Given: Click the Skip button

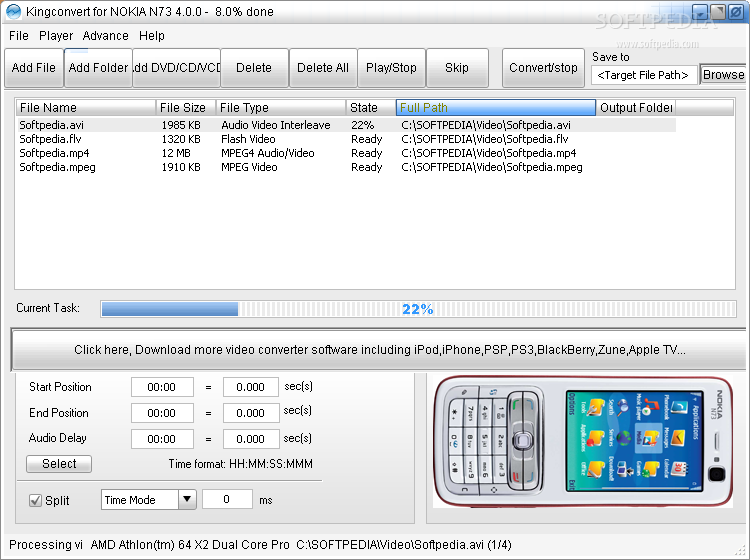Looking at the screenshot, I should pyautogui.click(x=457, y=68).
